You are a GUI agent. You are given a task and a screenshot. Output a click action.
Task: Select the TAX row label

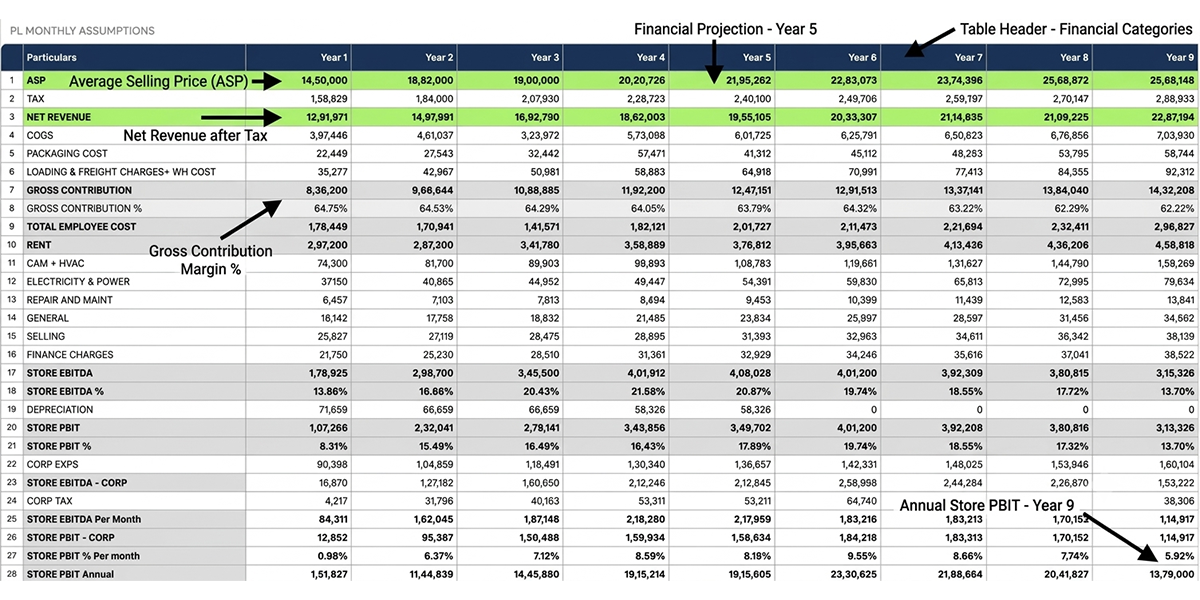[35, 99]
